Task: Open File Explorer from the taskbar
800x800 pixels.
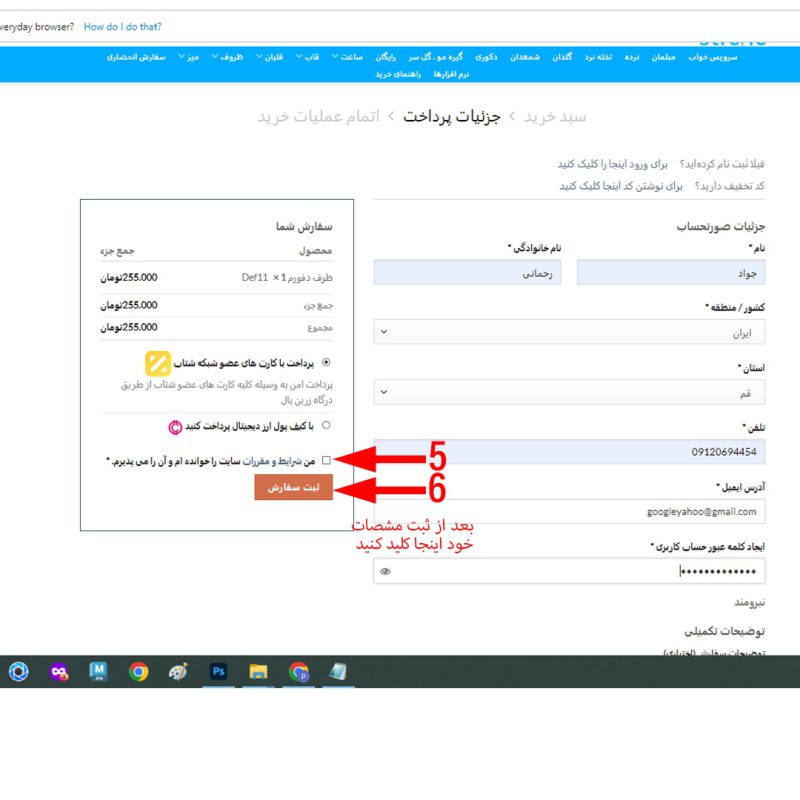Action: 259,672
